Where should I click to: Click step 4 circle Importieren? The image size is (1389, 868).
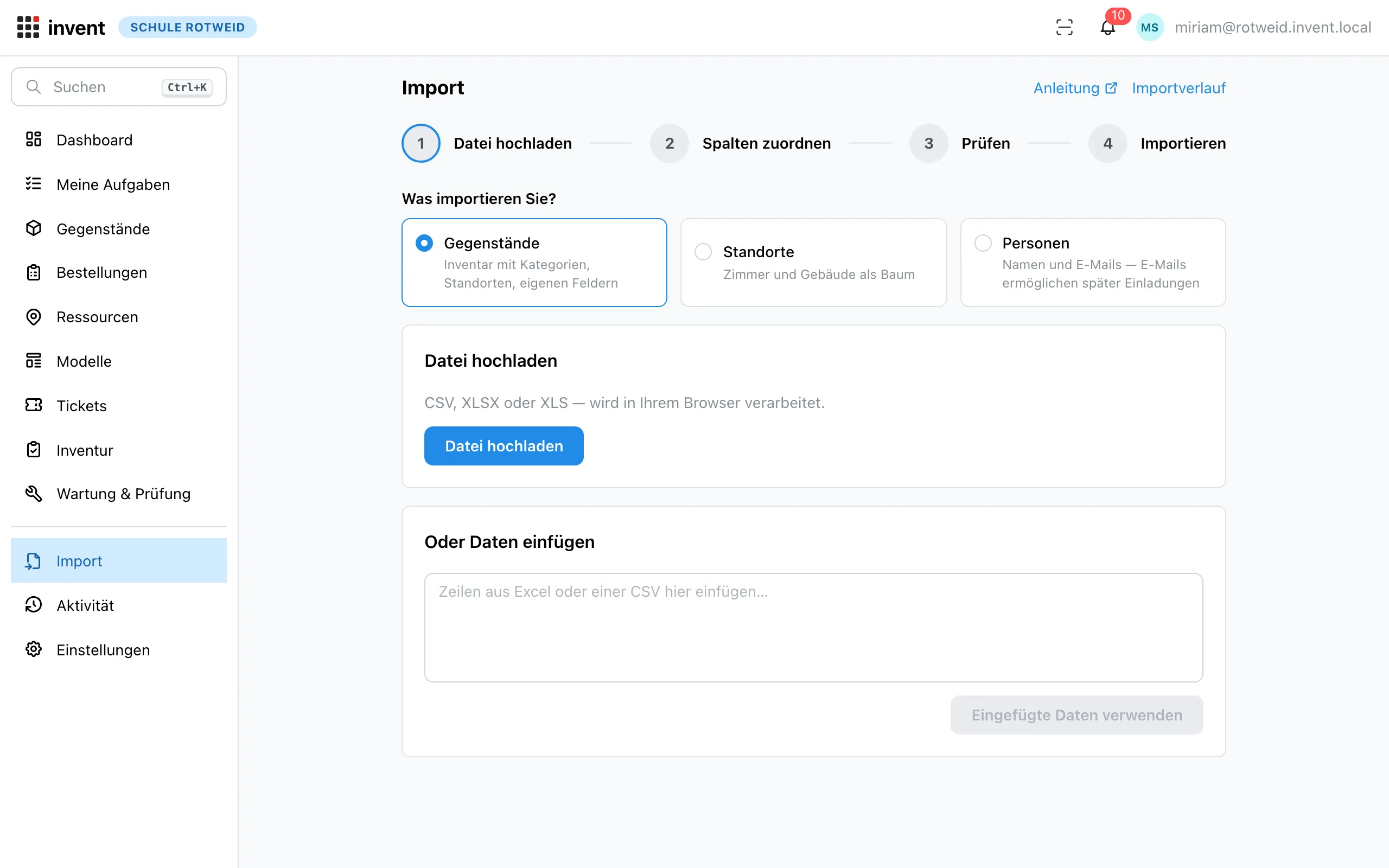click(x=1108, y=143)
